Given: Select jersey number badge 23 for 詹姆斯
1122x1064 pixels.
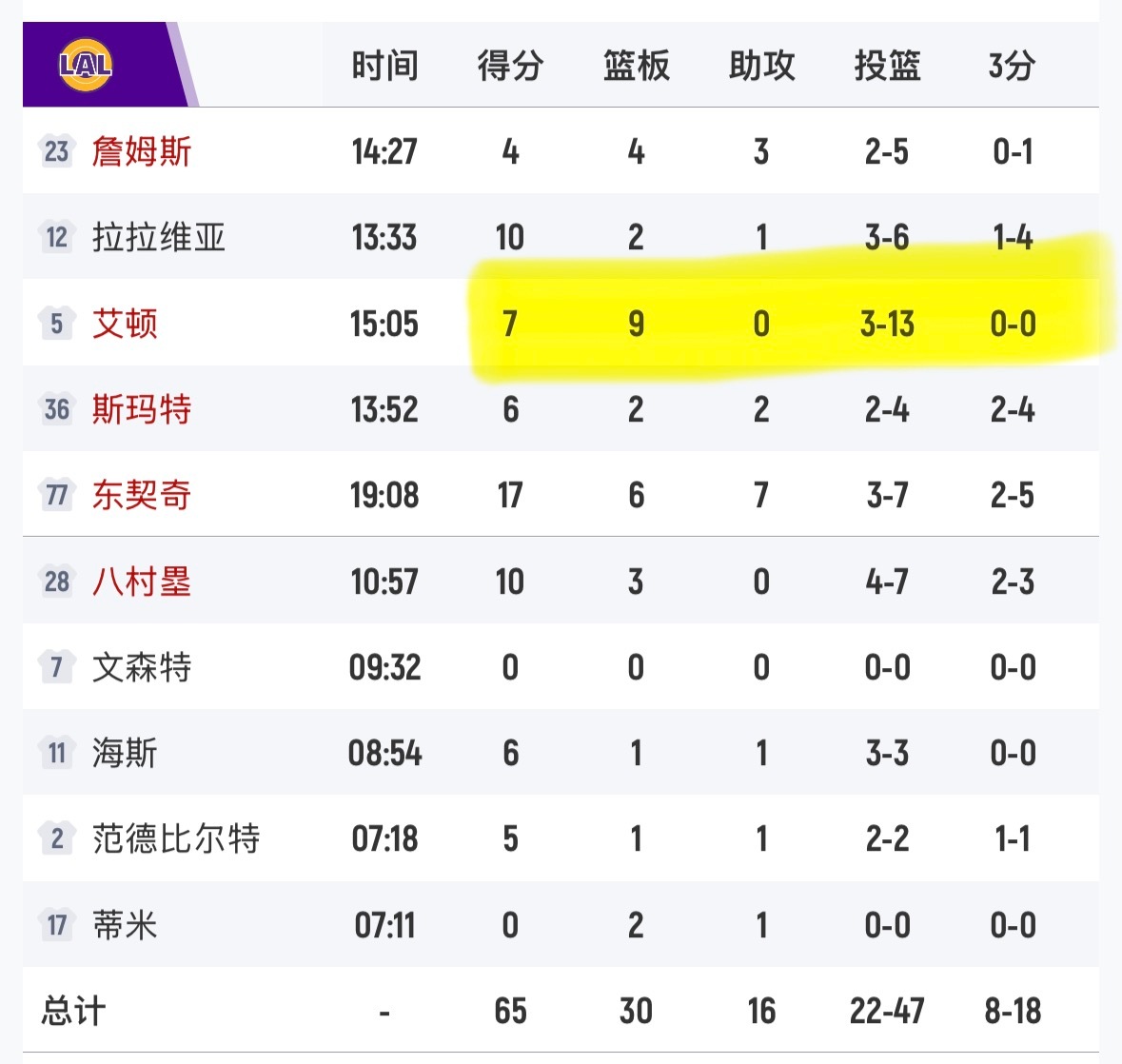Looking at the screenshot, I should click(x=55, y=151).
